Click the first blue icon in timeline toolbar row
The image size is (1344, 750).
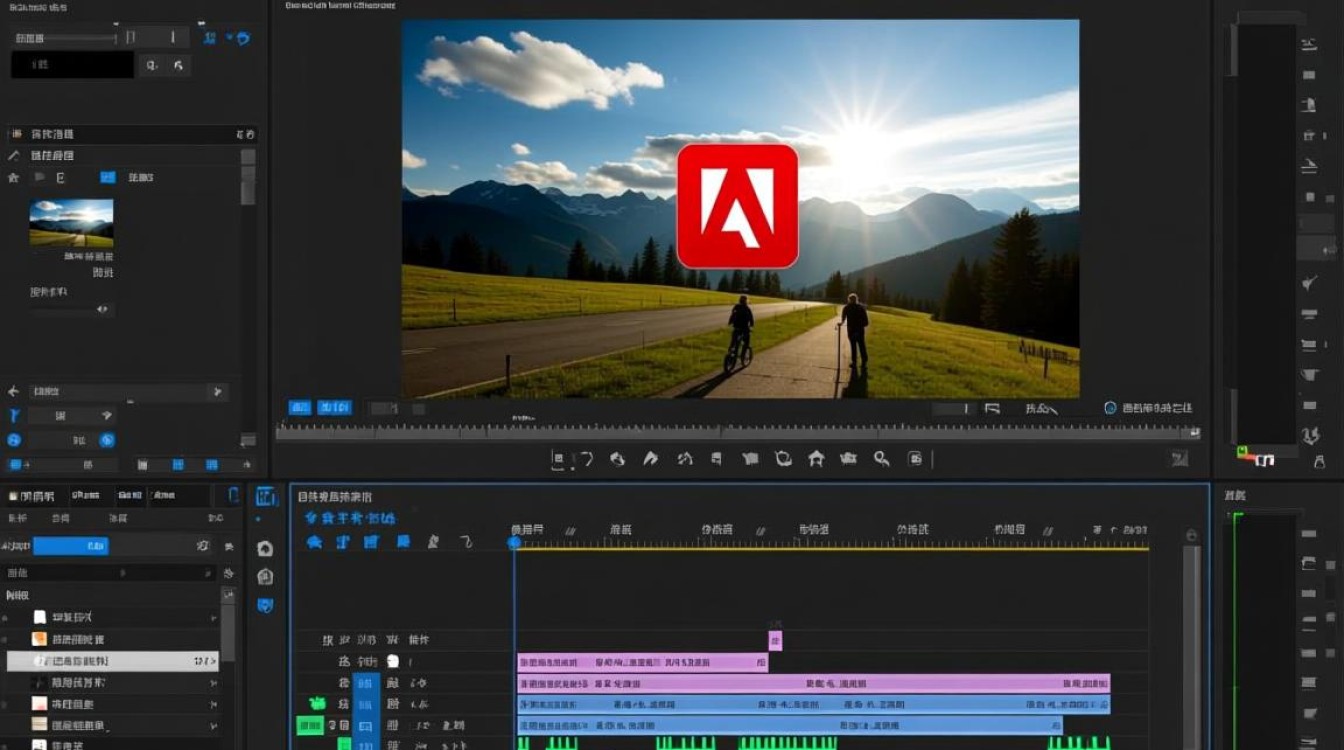pos(314,542)
